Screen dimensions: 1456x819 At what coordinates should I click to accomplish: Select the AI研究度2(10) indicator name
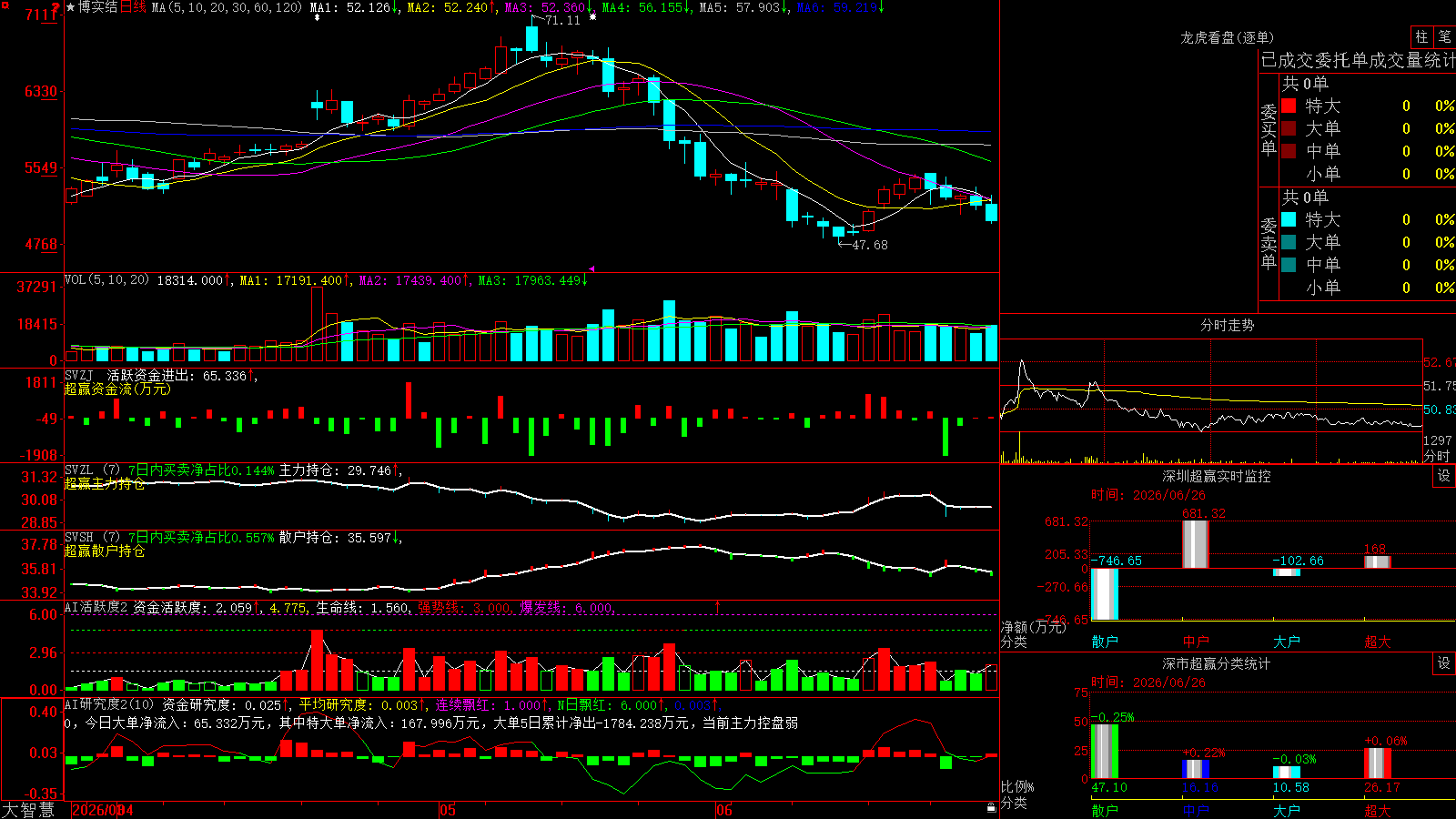[110, 705]
